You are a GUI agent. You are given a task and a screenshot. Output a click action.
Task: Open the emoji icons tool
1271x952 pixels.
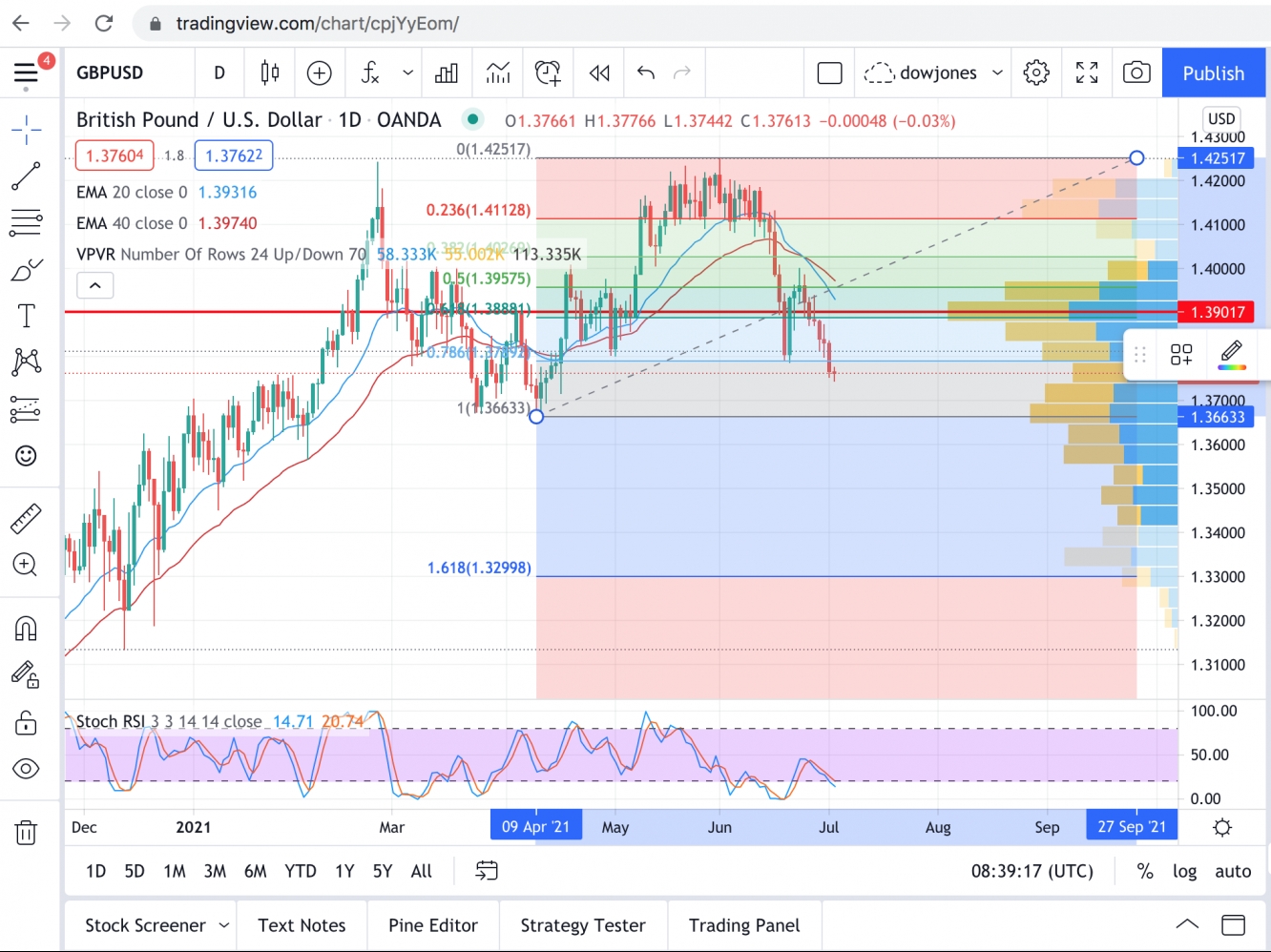click(x=26, y=455)
